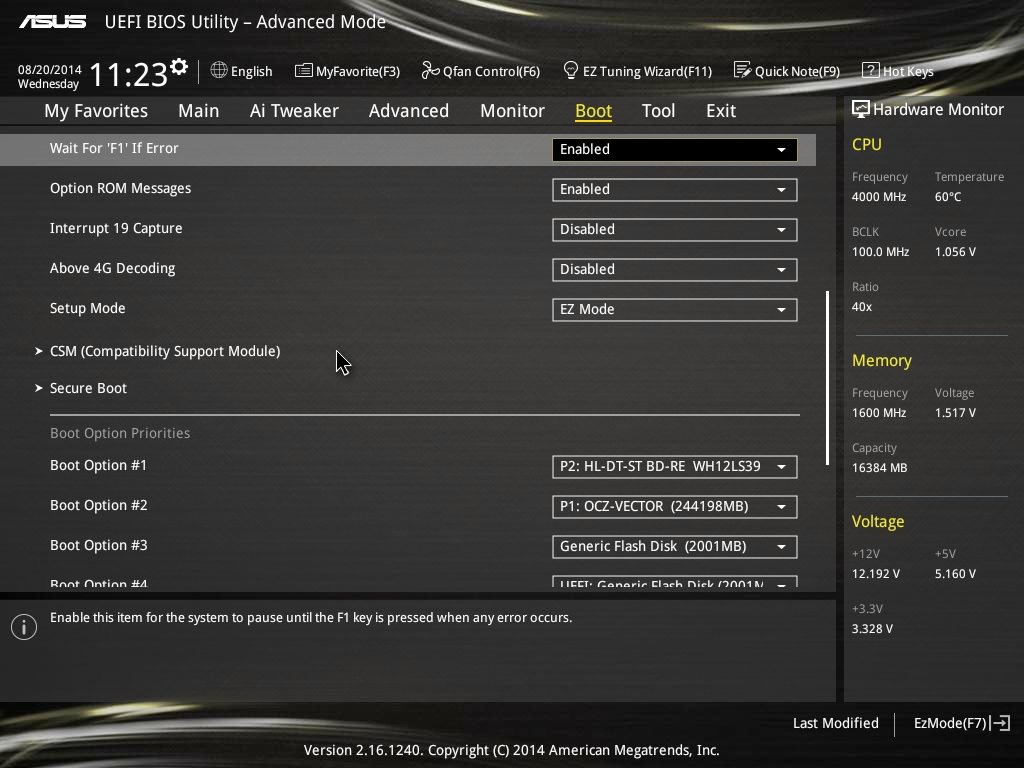
Task: Start EZ Tuning Wizard(F11)
Action: pos(637,71)
